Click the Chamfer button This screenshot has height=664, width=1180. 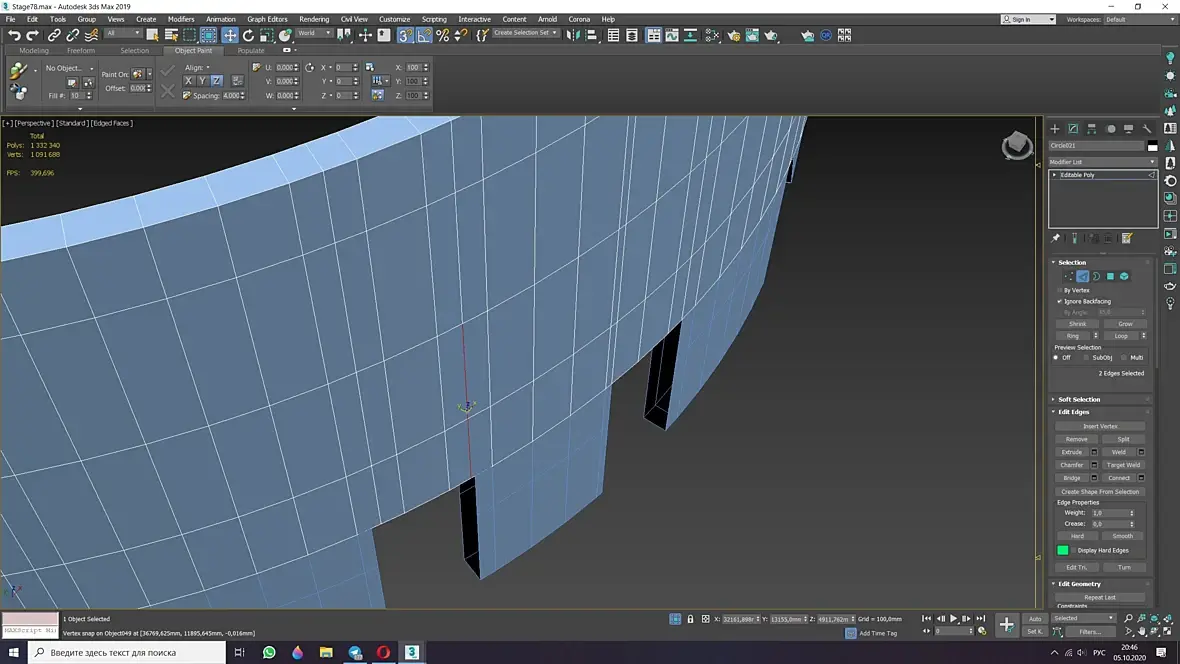[x=1071, y=465]
